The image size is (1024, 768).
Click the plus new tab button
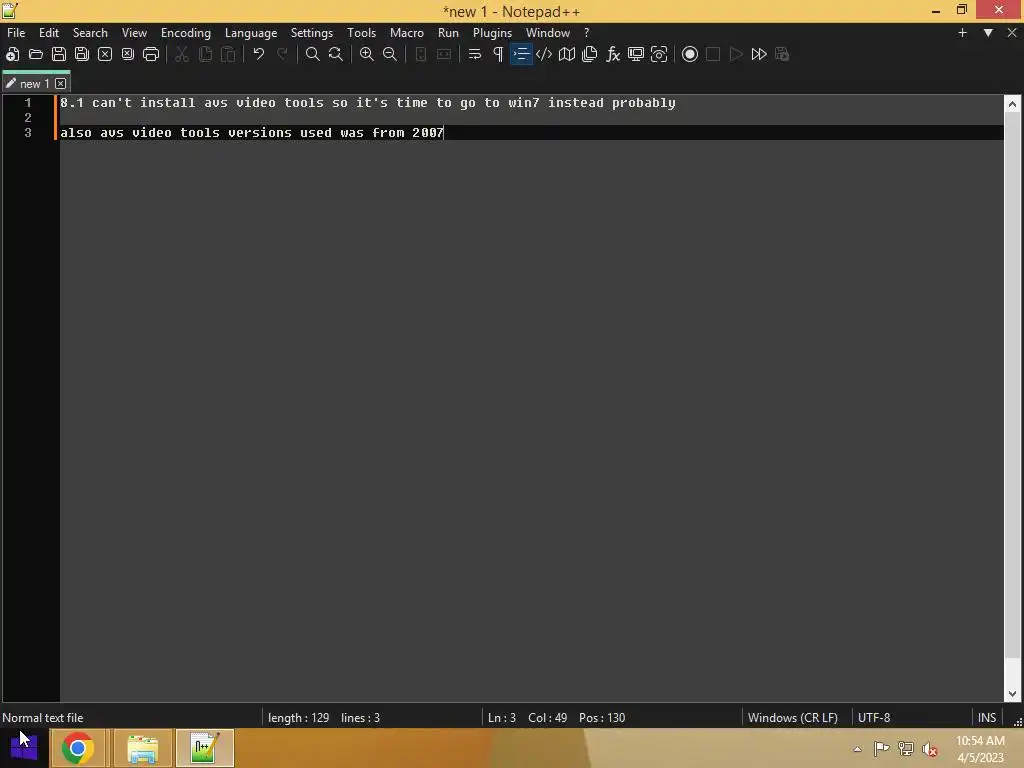point(962,33)
